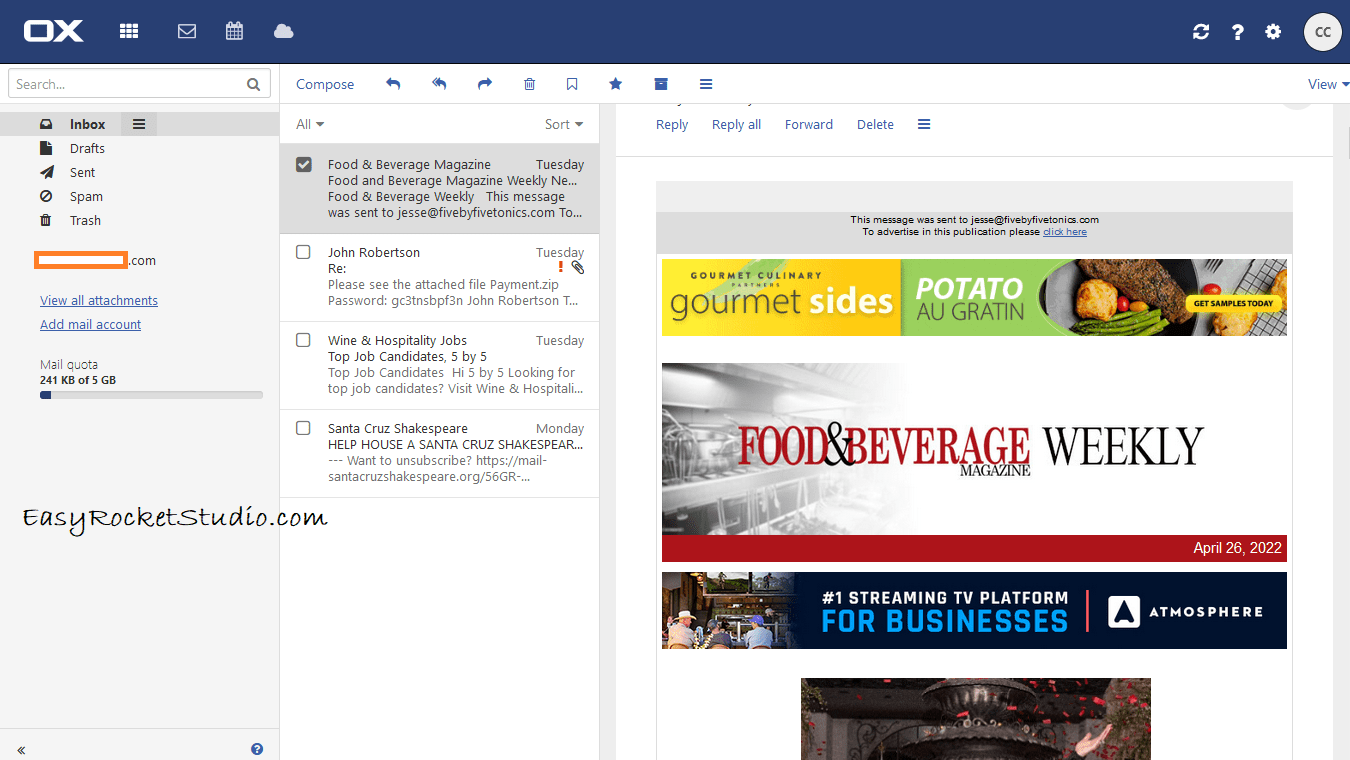Click Reply all in message header
The image size is (1350, 760).
[x=736, y=124]
